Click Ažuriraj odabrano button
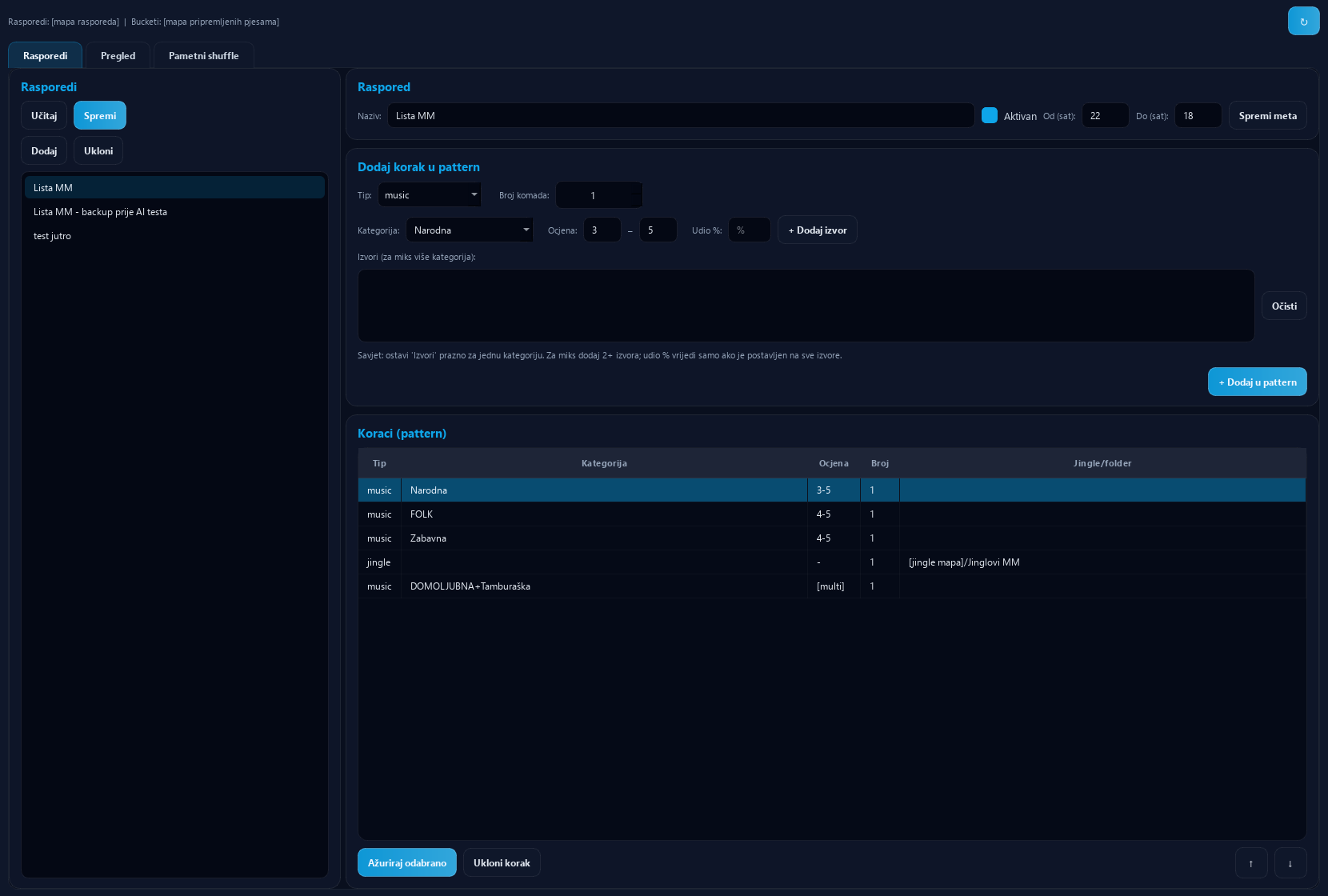Screen dimensions: 1328x896 407,862
